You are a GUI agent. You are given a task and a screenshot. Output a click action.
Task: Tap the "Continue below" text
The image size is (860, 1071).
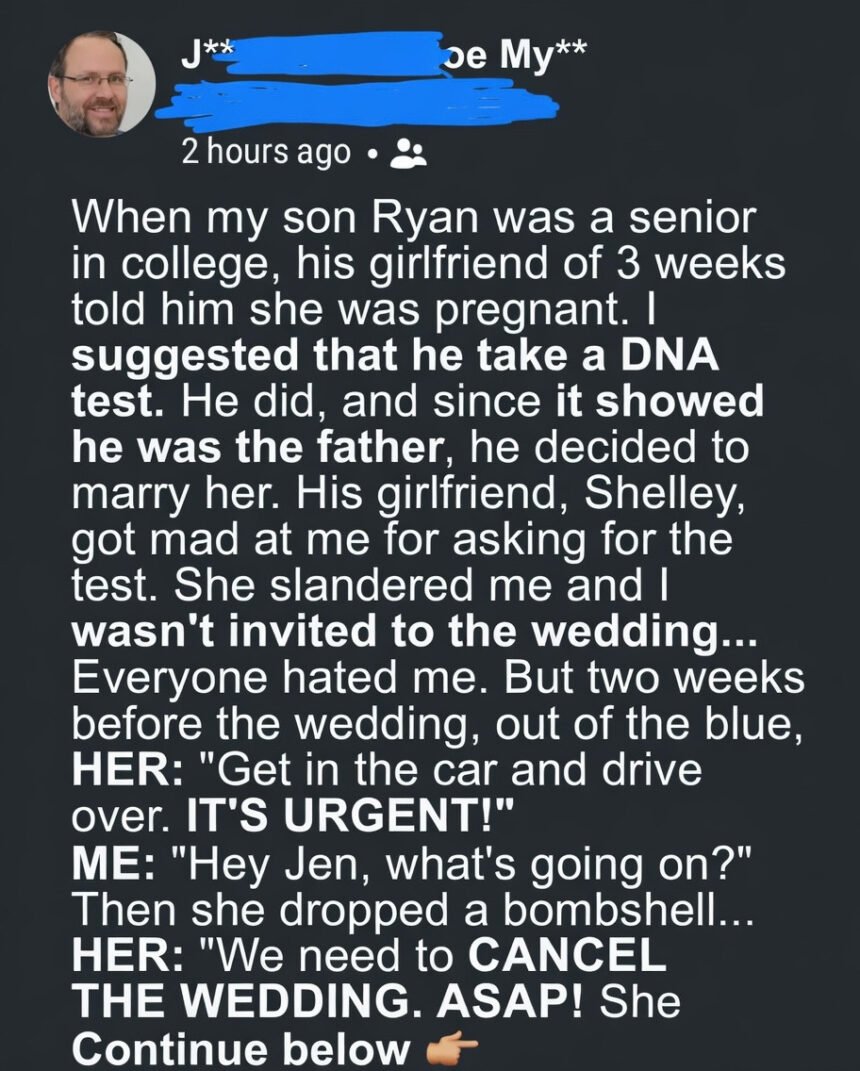point(241,1047)
